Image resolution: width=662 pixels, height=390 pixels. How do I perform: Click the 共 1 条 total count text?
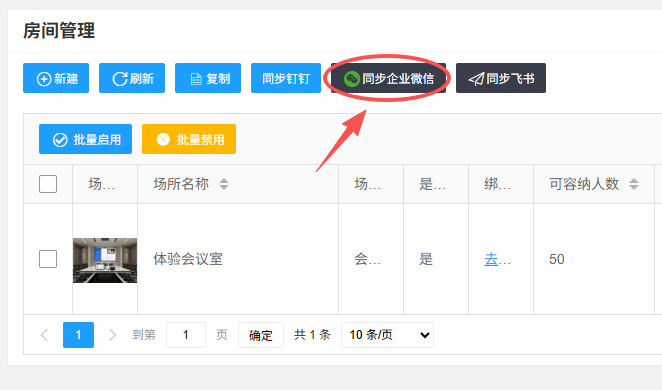pyautogui.click(x=312, y=335)
